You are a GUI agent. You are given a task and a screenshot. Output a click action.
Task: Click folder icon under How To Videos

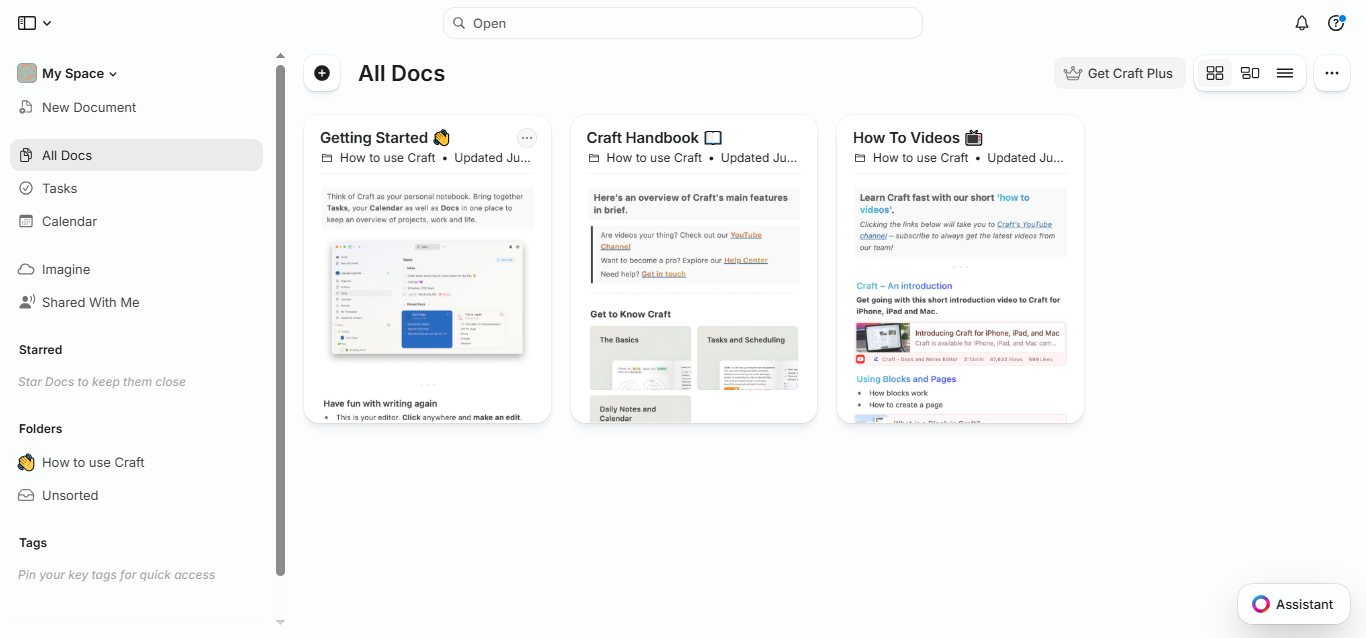pyautogui.click(x=860, y=158)
